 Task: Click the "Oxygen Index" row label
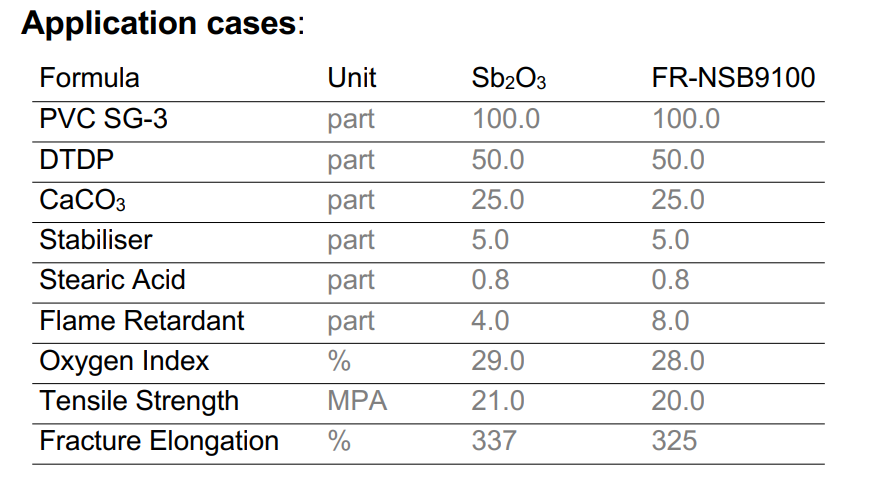pos(124,361)
